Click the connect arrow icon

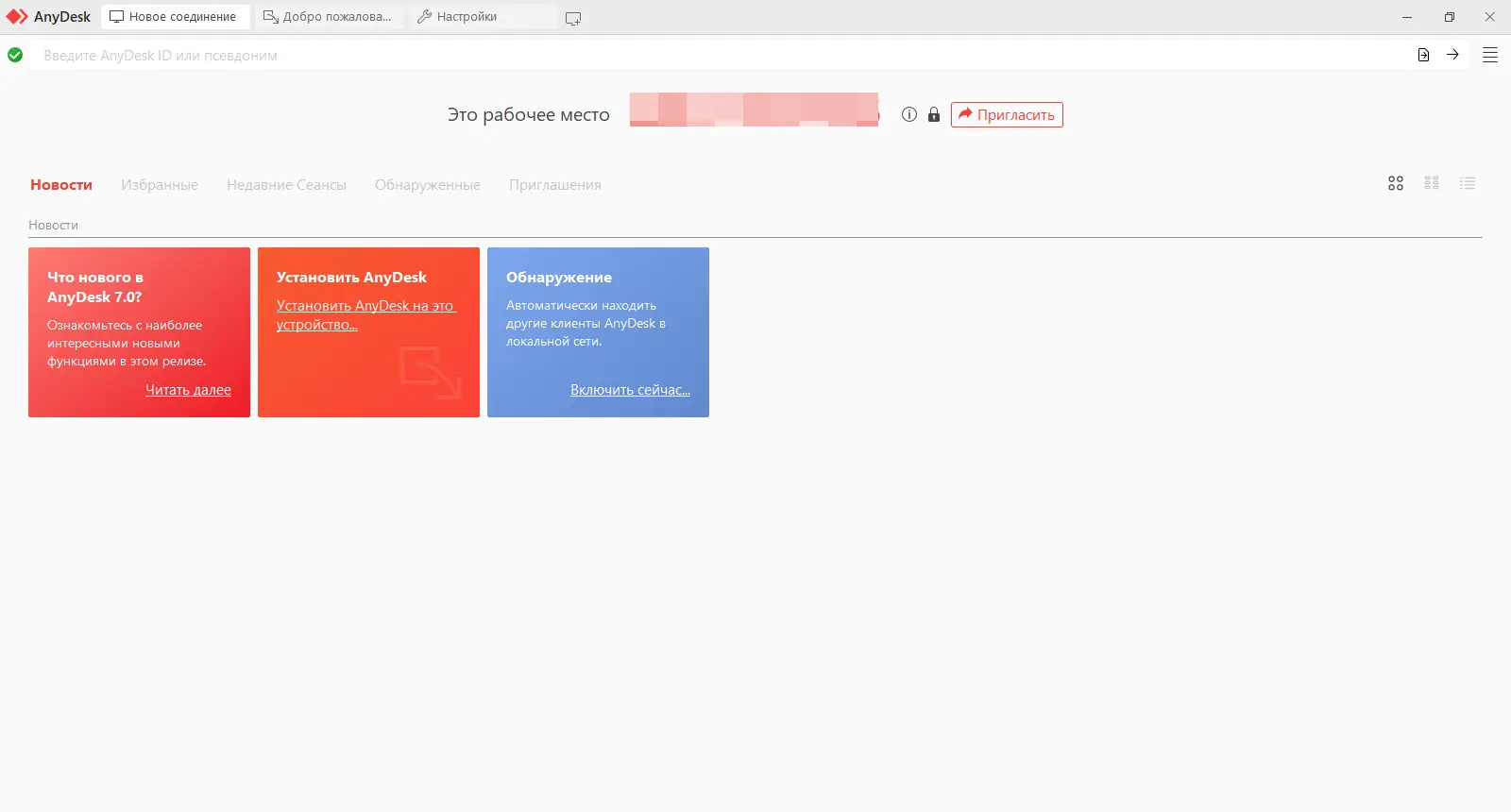[1452, 55]
